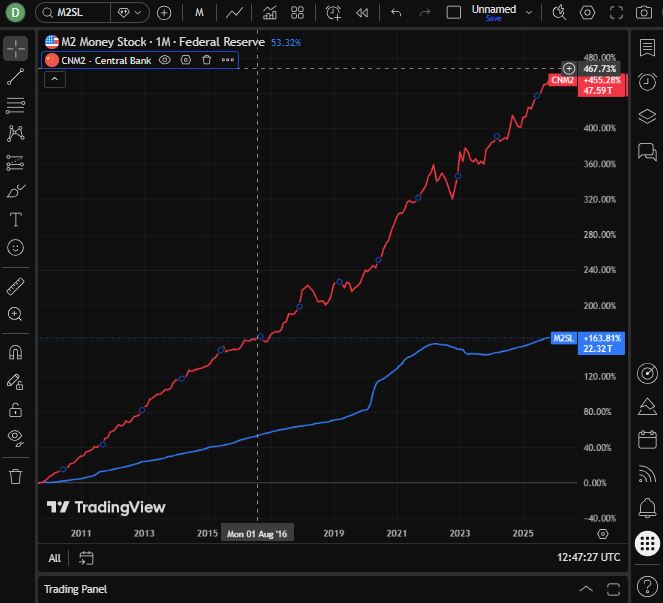Hide the CNM2 comparison series
Screen dimensions: 663x603
(165, 60)
